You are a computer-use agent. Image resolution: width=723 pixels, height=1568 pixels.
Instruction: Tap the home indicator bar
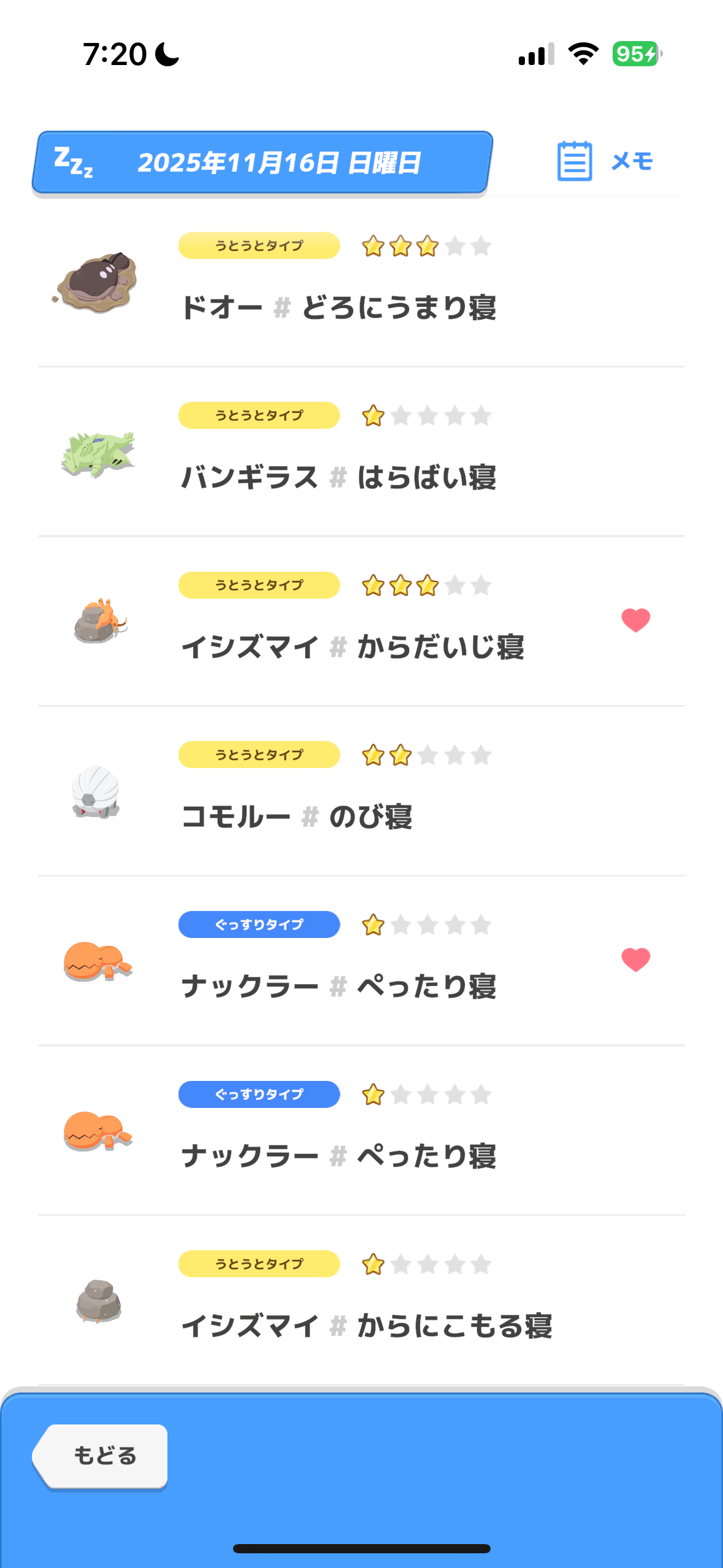[x=361, y=1548]
